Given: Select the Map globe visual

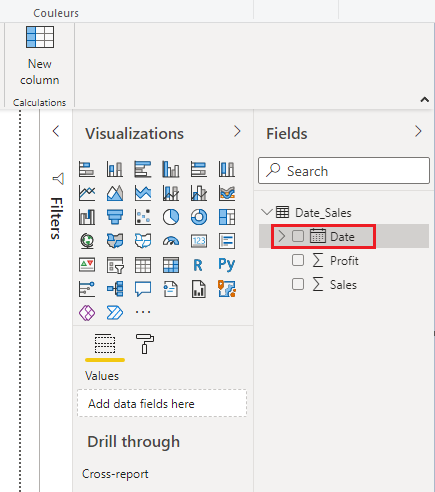Looking at the screenshot, I should coord(87,241).
